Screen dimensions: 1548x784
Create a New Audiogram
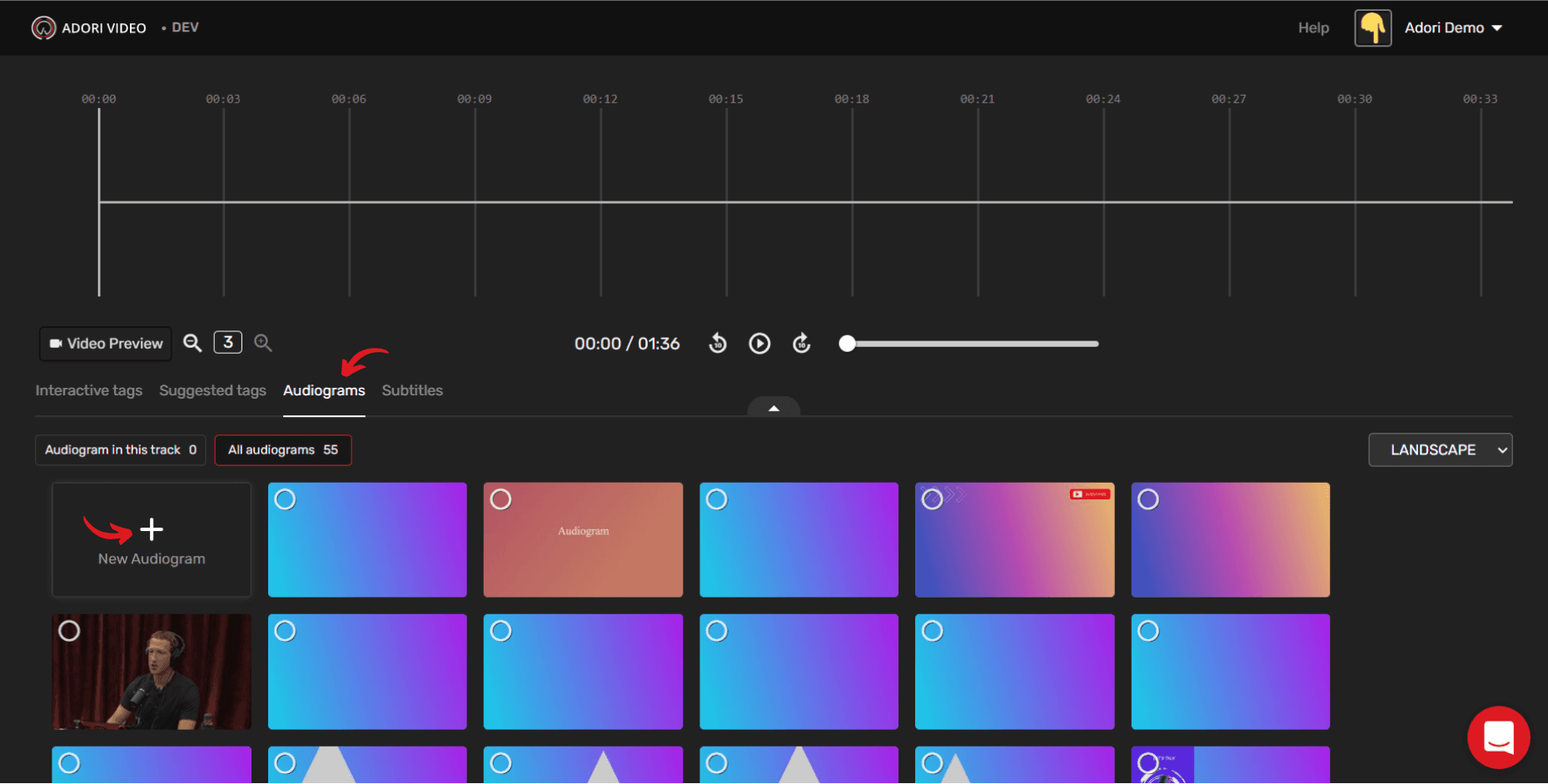click(x=152, y=539)
